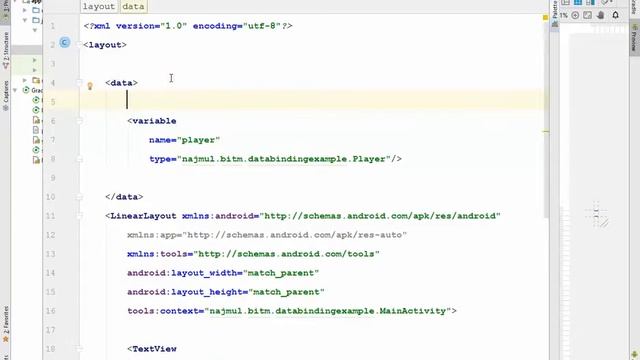Fold the <variable> tag at line 6
This screenshot has width=640, height=360.
click(x=80, y=121)
